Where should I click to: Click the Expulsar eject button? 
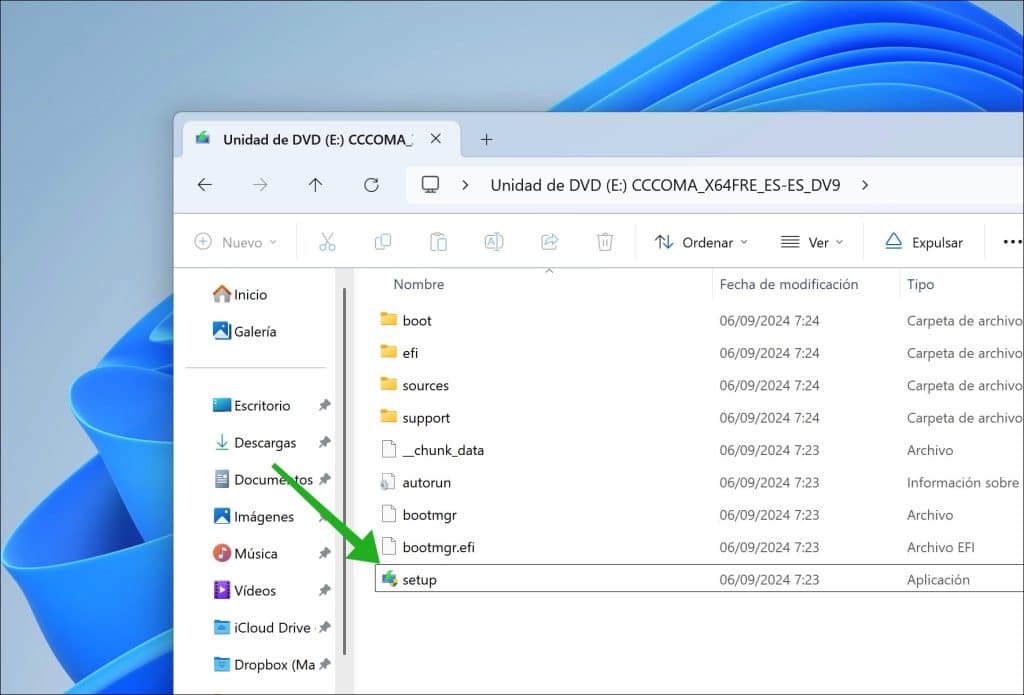click(923, 242)
